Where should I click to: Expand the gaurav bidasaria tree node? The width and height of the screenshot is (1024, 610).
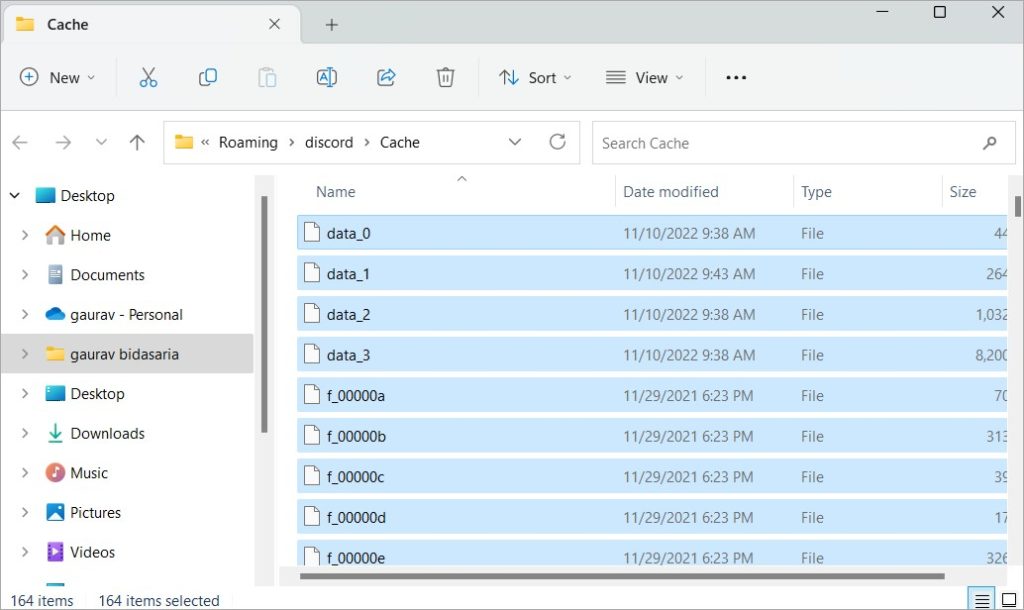25,354
